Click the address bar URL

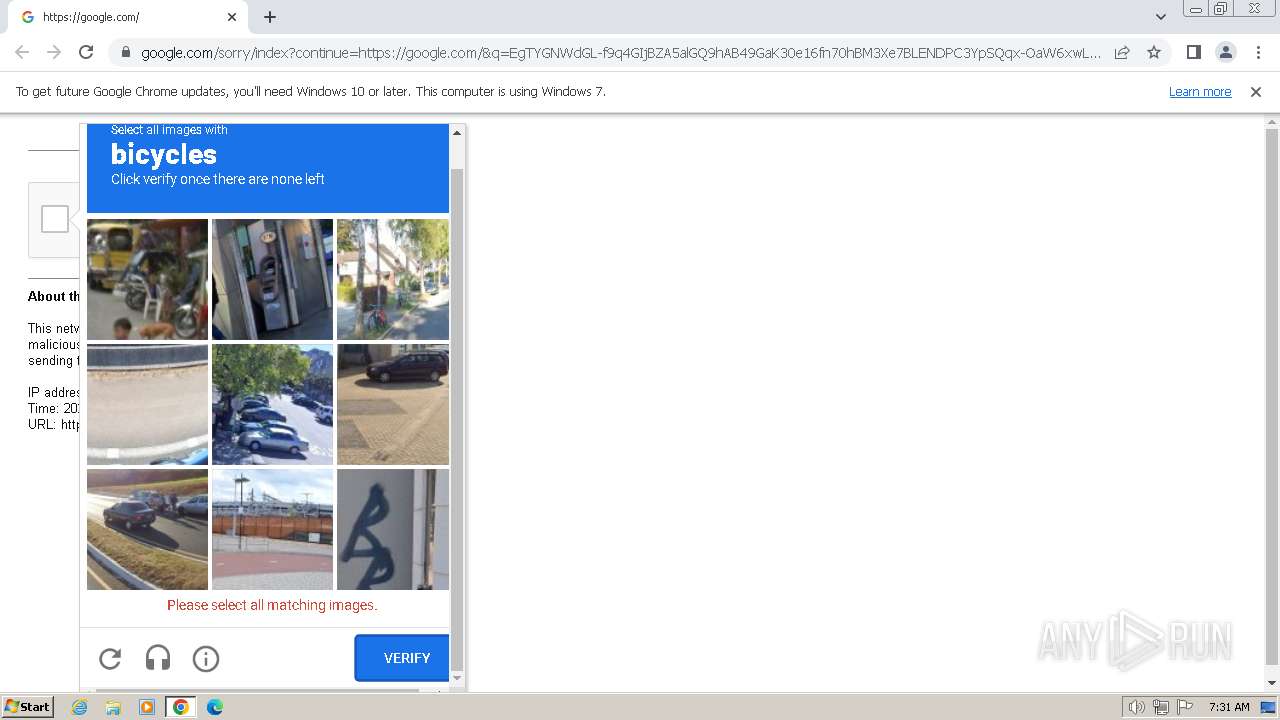pyautogui.click(x=620, y=52)
